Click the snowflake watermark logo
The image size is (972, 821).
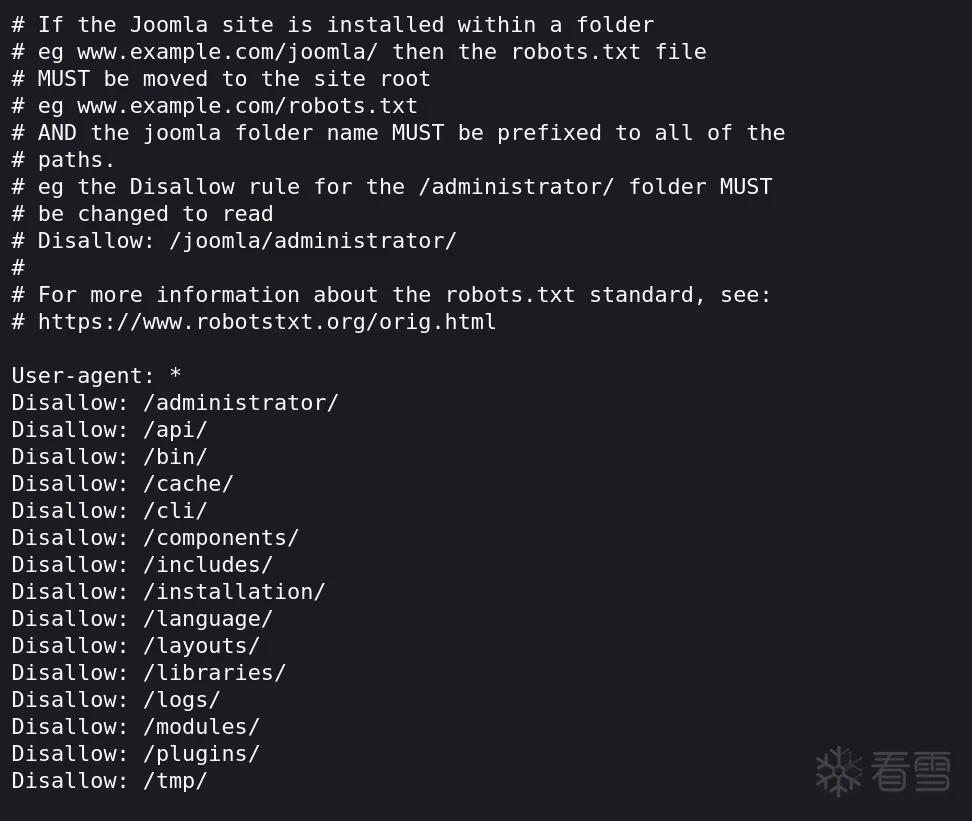[x=838, y=770]
